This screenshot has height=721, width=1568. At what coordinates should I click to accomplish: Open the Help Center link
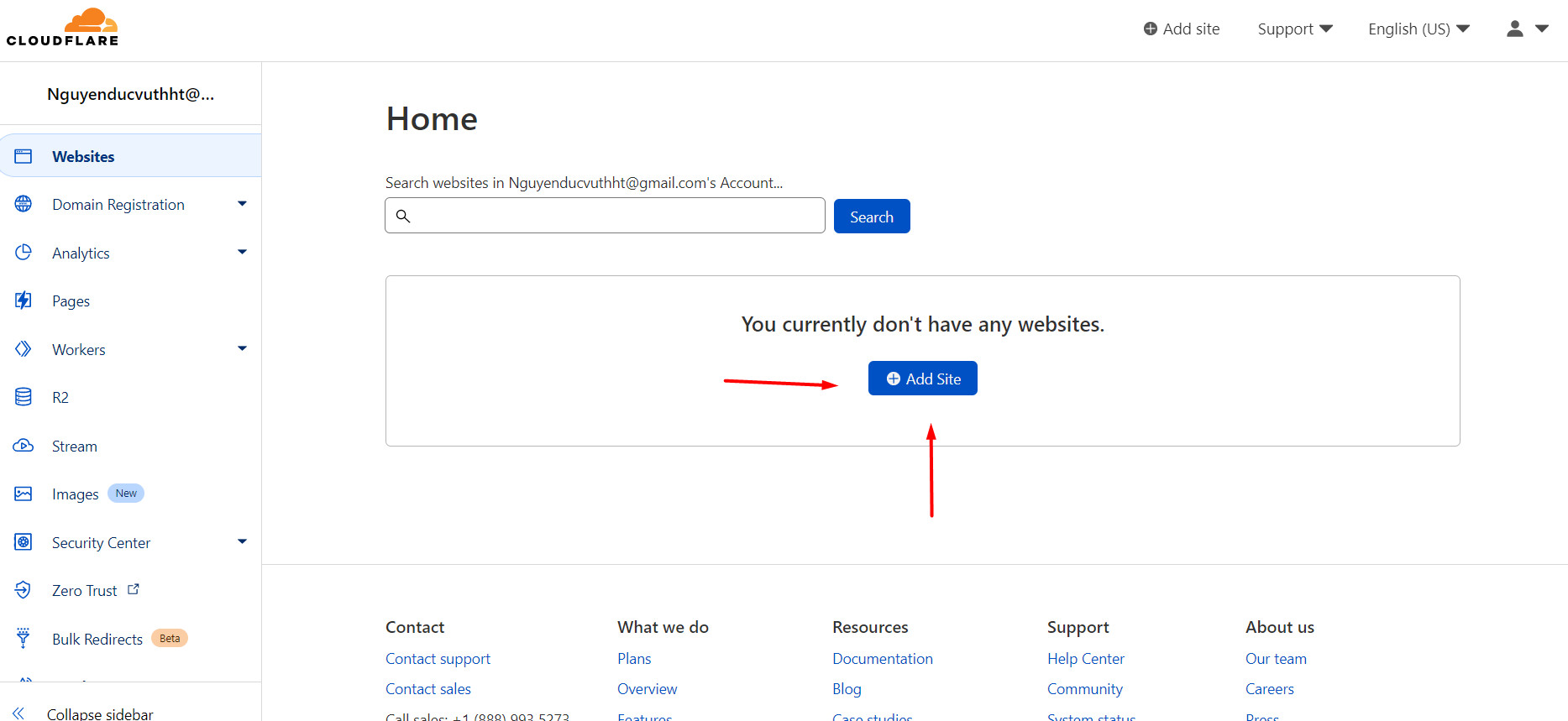point(1086,659)
